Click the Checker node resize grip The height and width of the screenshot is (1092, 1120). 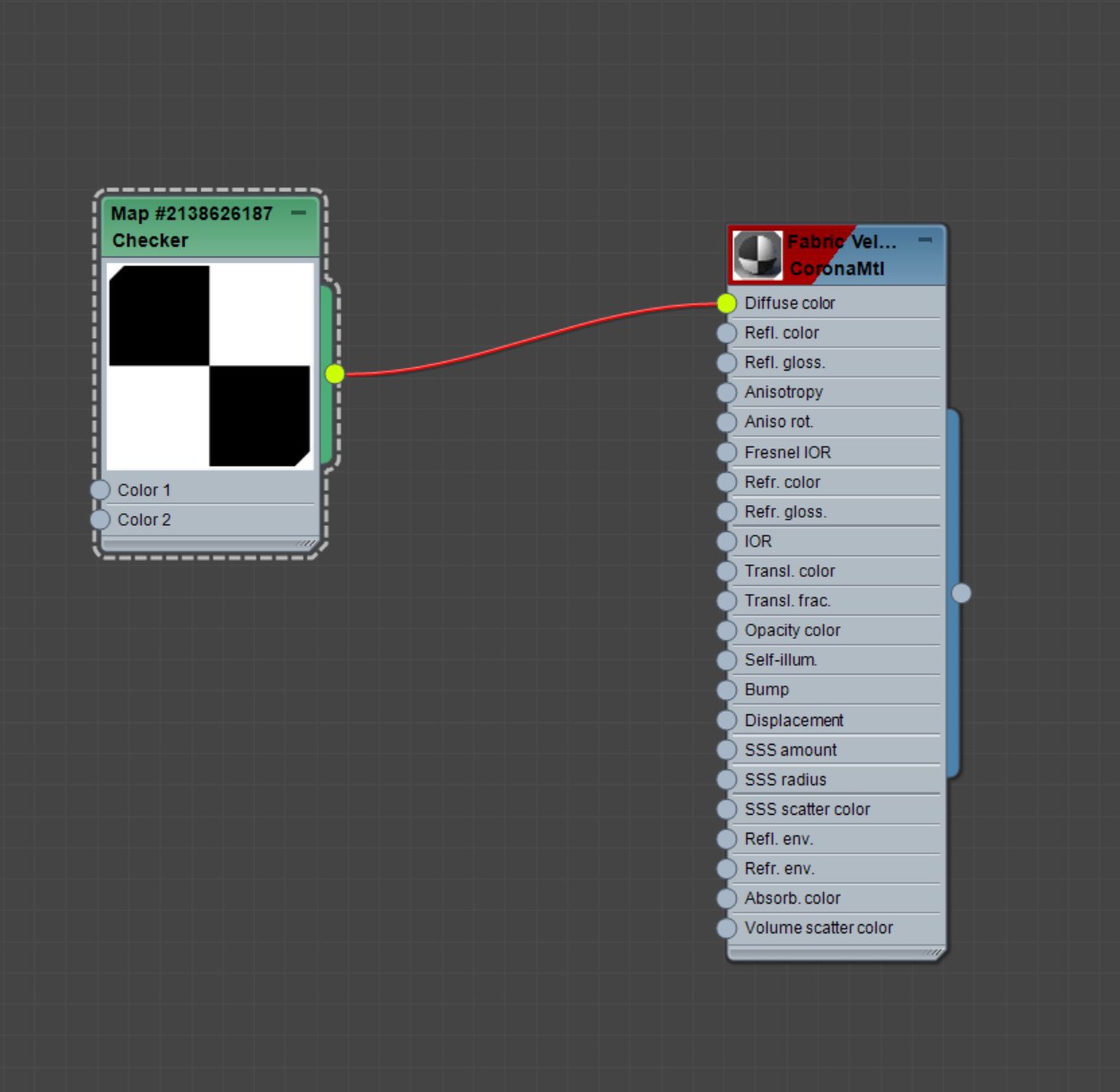tap(307, 543)
